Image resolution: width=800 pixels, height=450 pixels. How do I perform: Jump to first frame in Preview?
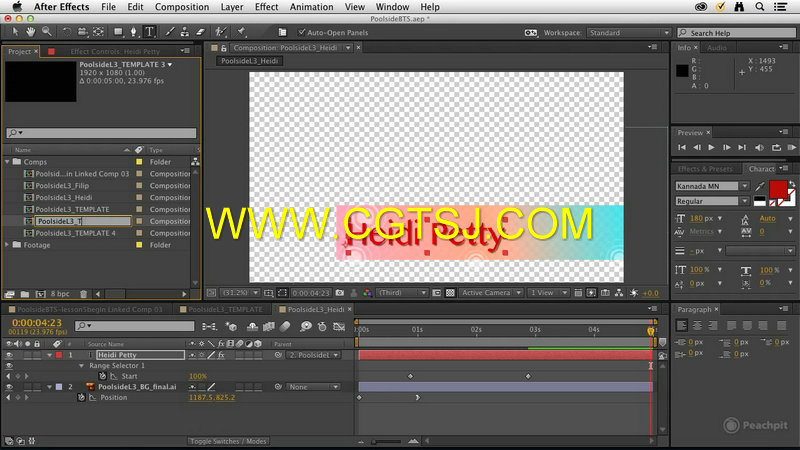click(x=682, y=147)
